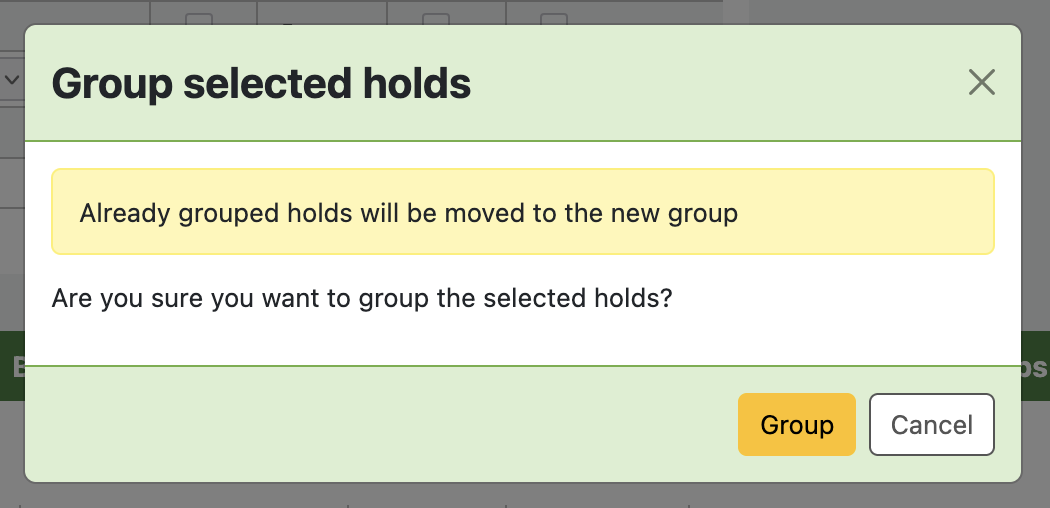Confirm grouping with the yellow Group button
Viewport: 1050px width, 508px height.
(x=796, y=425)
